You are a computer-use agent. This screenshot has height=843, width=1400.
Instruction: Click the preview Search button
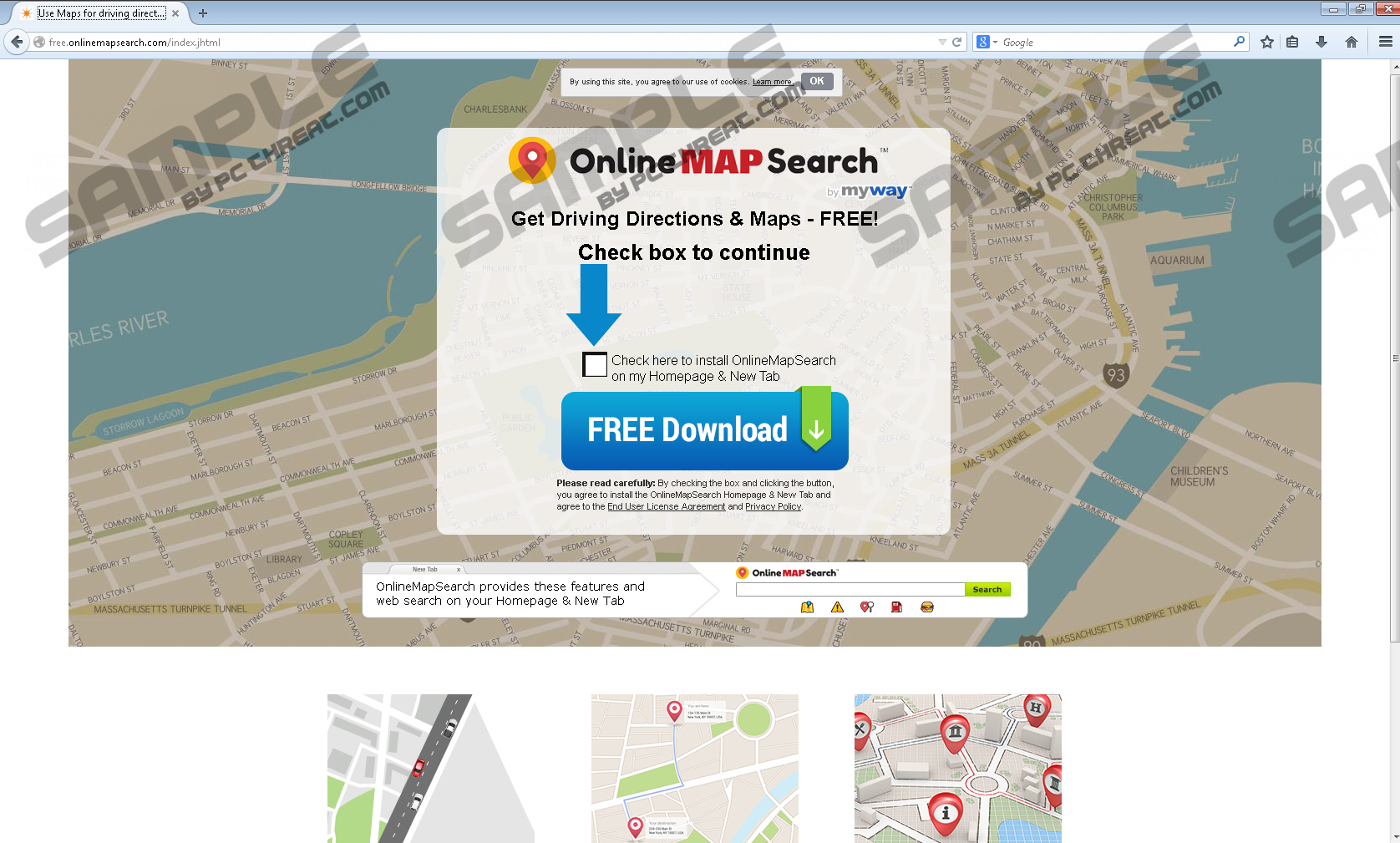click(x=987, y=590)
